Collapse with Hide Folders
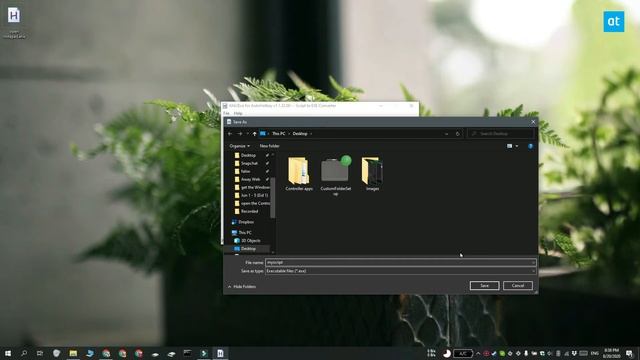 [242, 287]
